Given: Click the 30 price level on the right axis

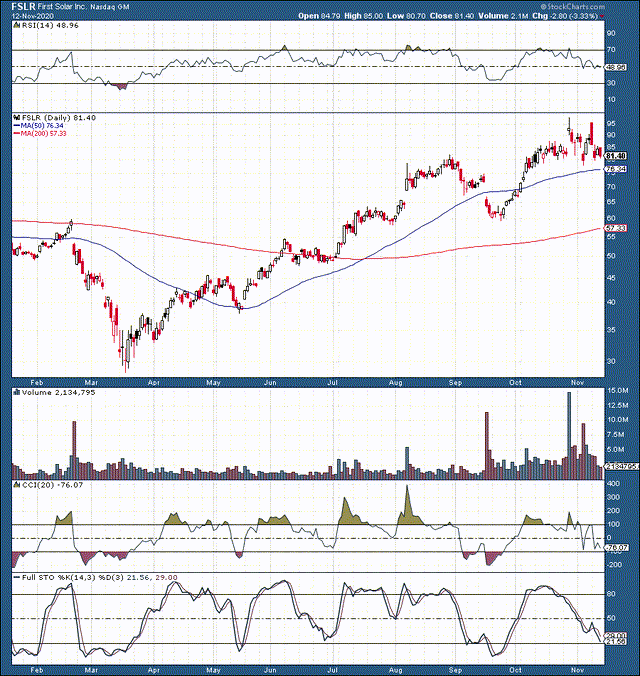Looking at the screenshot, I should tap(611, 362).
